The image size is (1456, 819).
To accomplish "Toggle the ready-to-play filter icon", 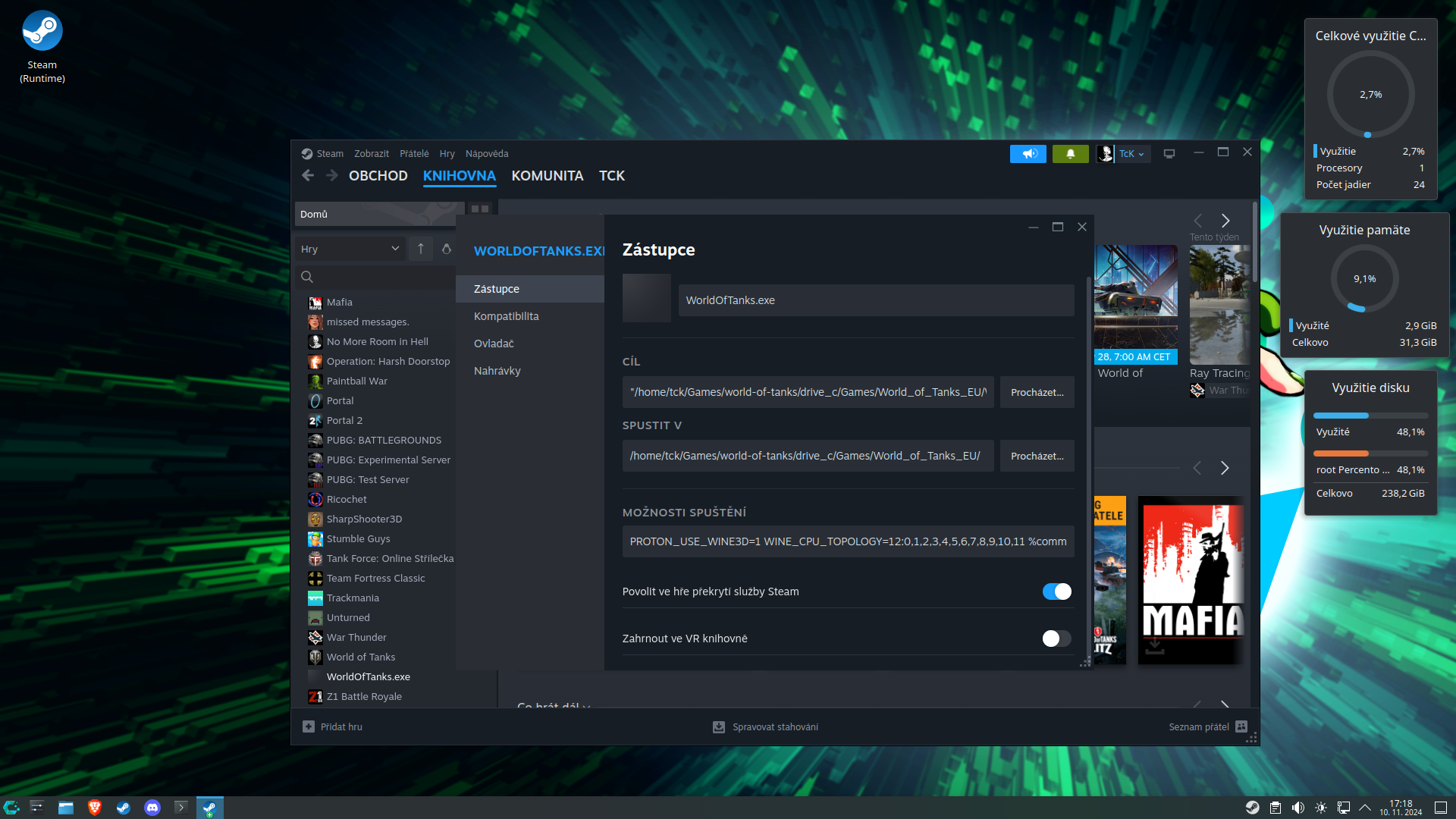I will (x=447, y=249).
